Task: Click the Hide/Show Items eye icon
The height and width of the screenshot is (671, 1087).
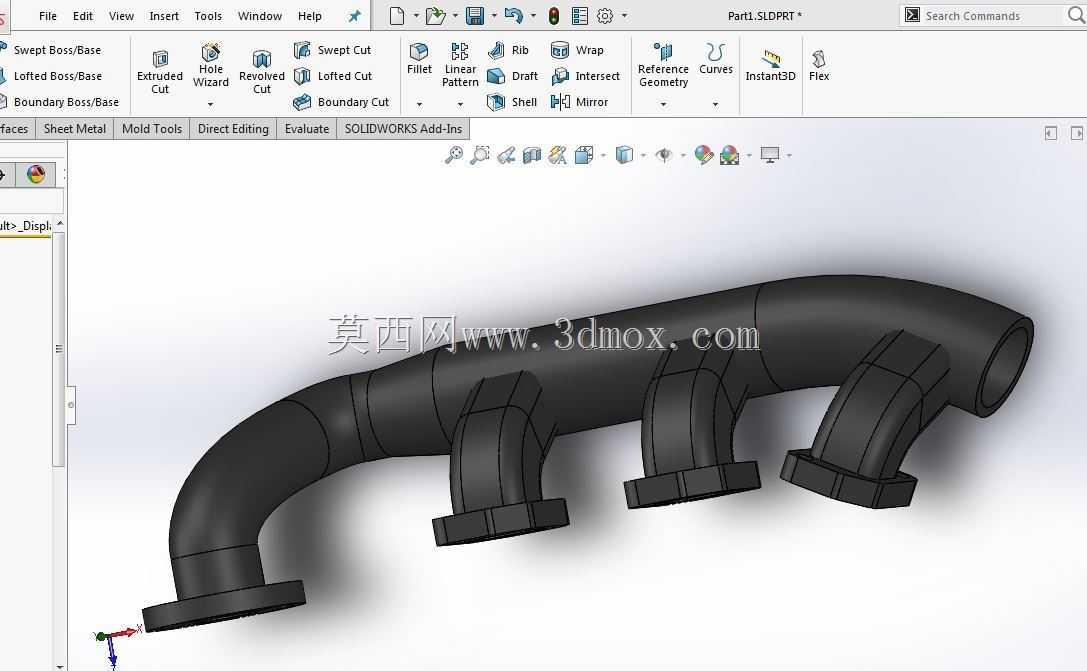Action: tap(664, 155)
